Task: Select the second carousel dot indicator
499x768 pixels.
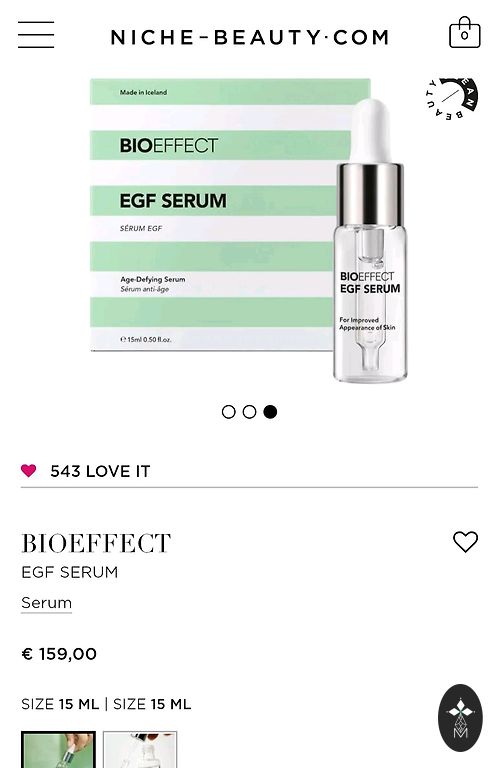Action: point(249,412)
